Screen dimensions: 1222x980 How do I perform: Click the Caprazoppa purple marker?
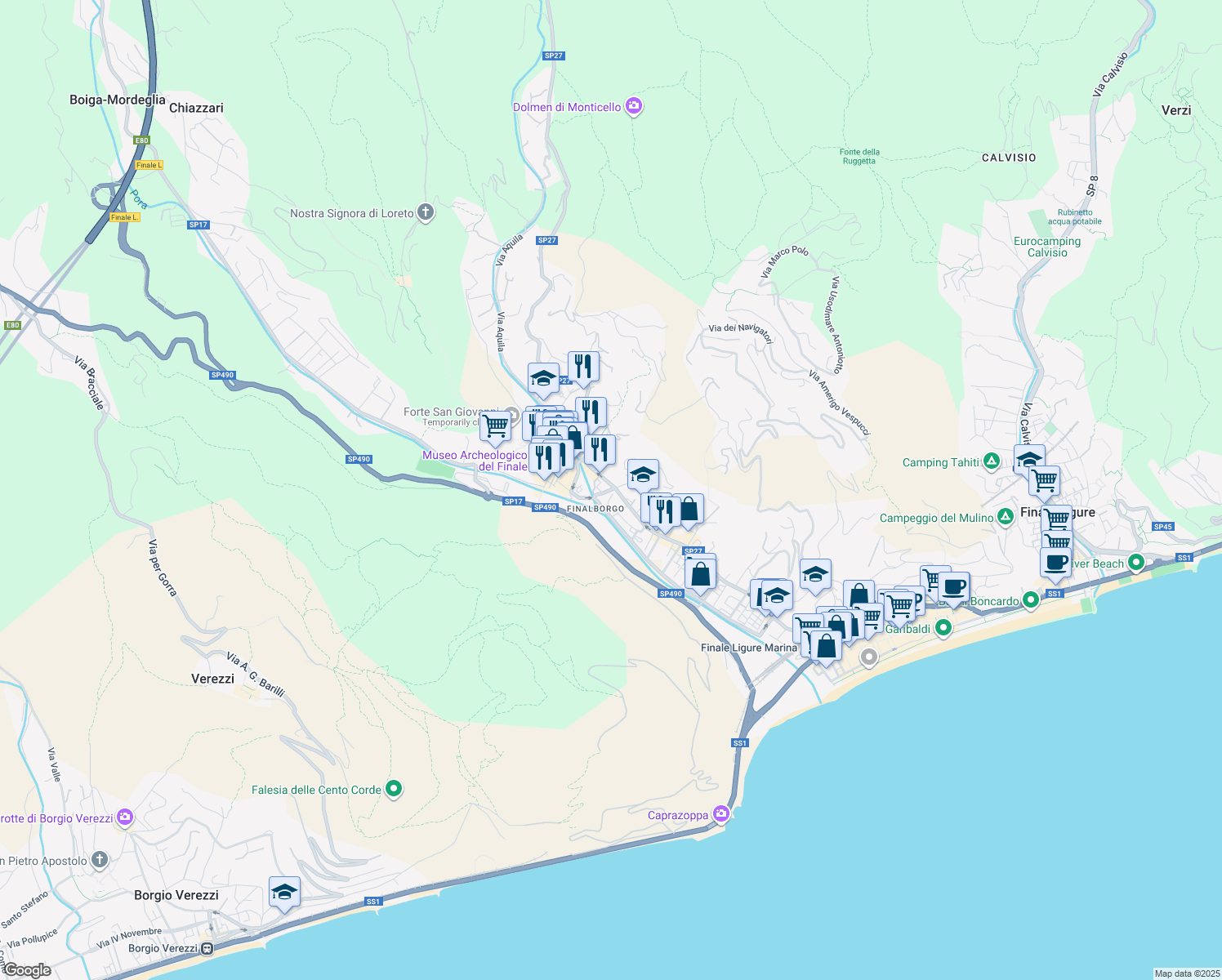click(721, 814)
